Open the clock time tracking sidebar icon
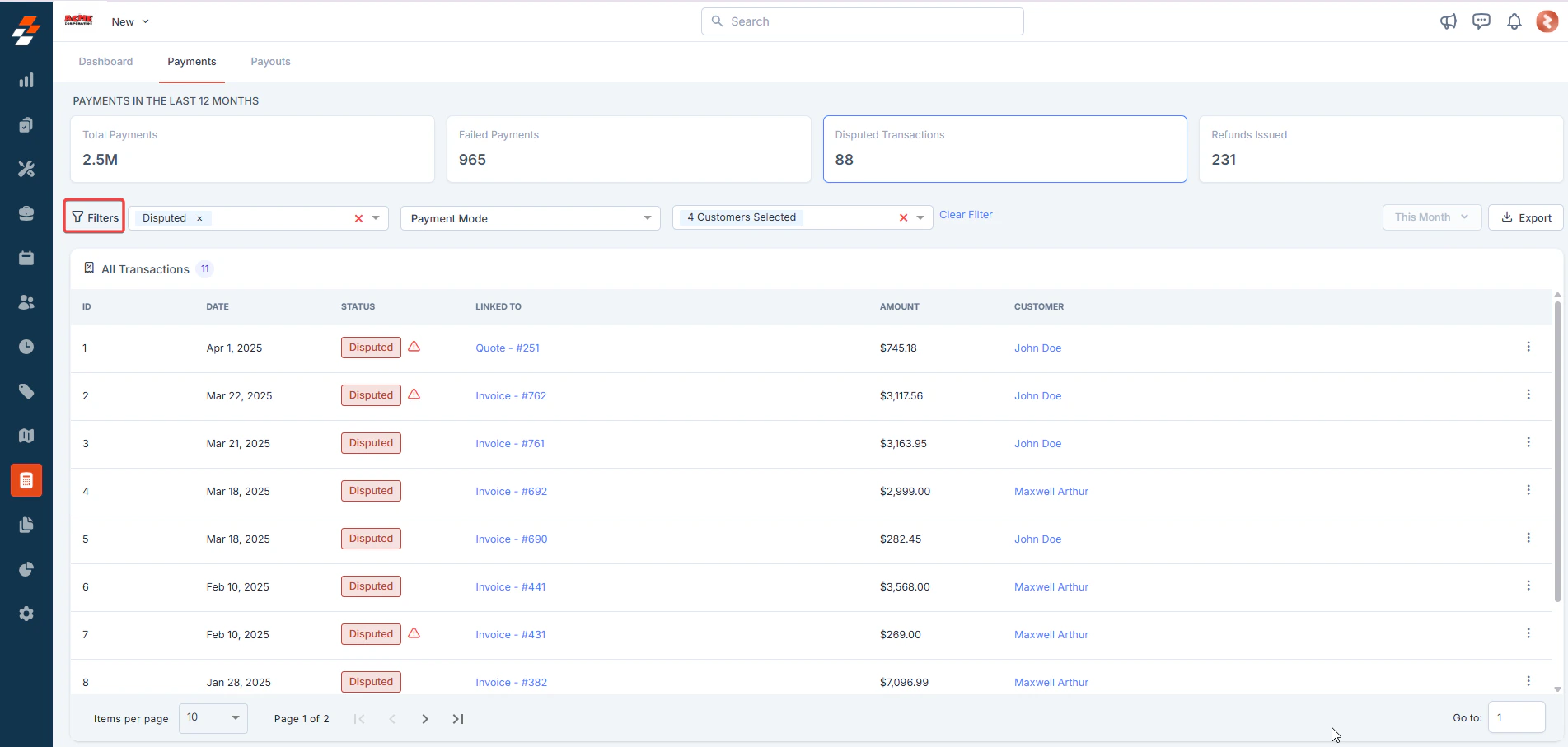The image size is (1568, 747). [26, 347]
